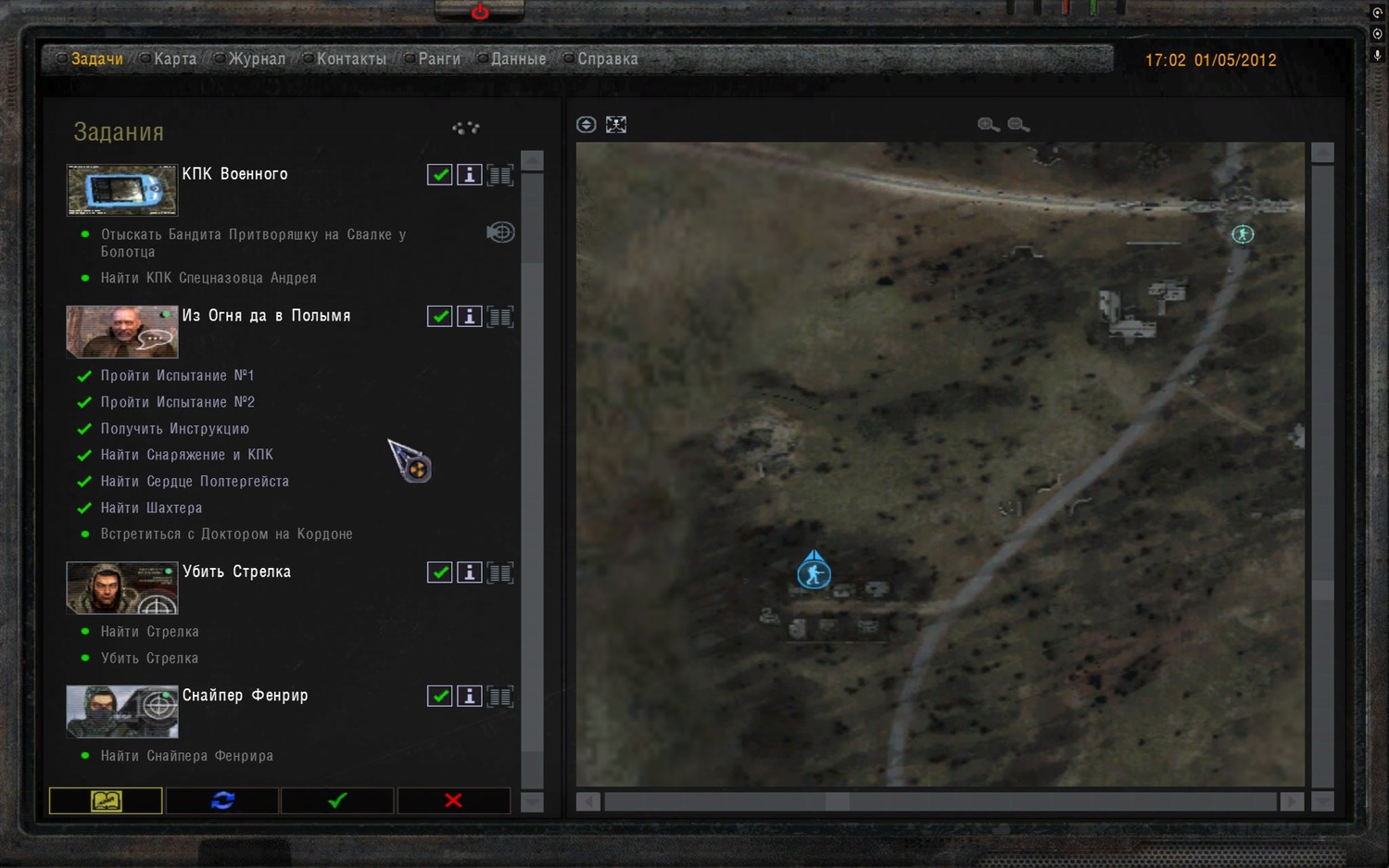Click the map horizontal scrollbar thumb
The image size is (1389, 868).
838,801
